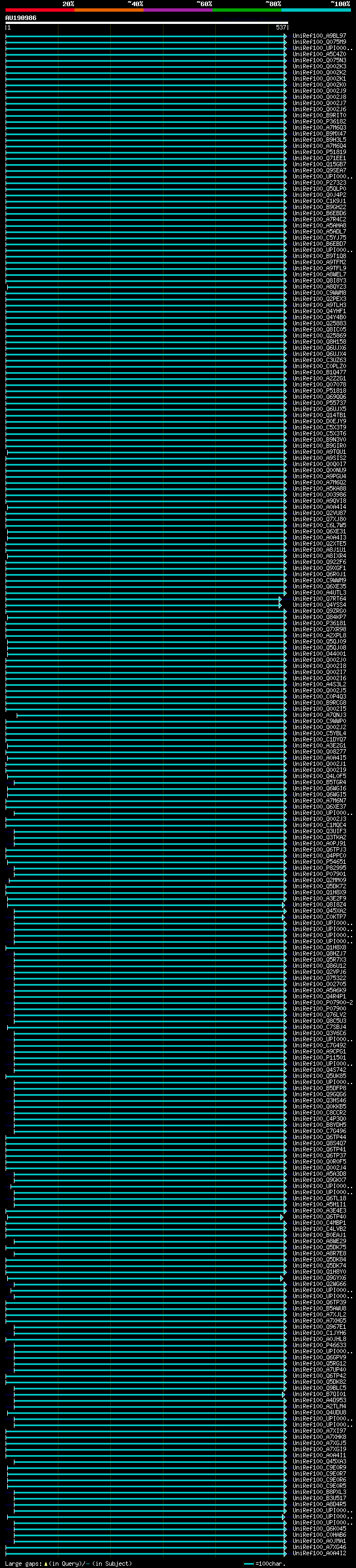Select the UniRef100_P82995 row label
This screenshot has height=1568, width=356.
(319, 868)
